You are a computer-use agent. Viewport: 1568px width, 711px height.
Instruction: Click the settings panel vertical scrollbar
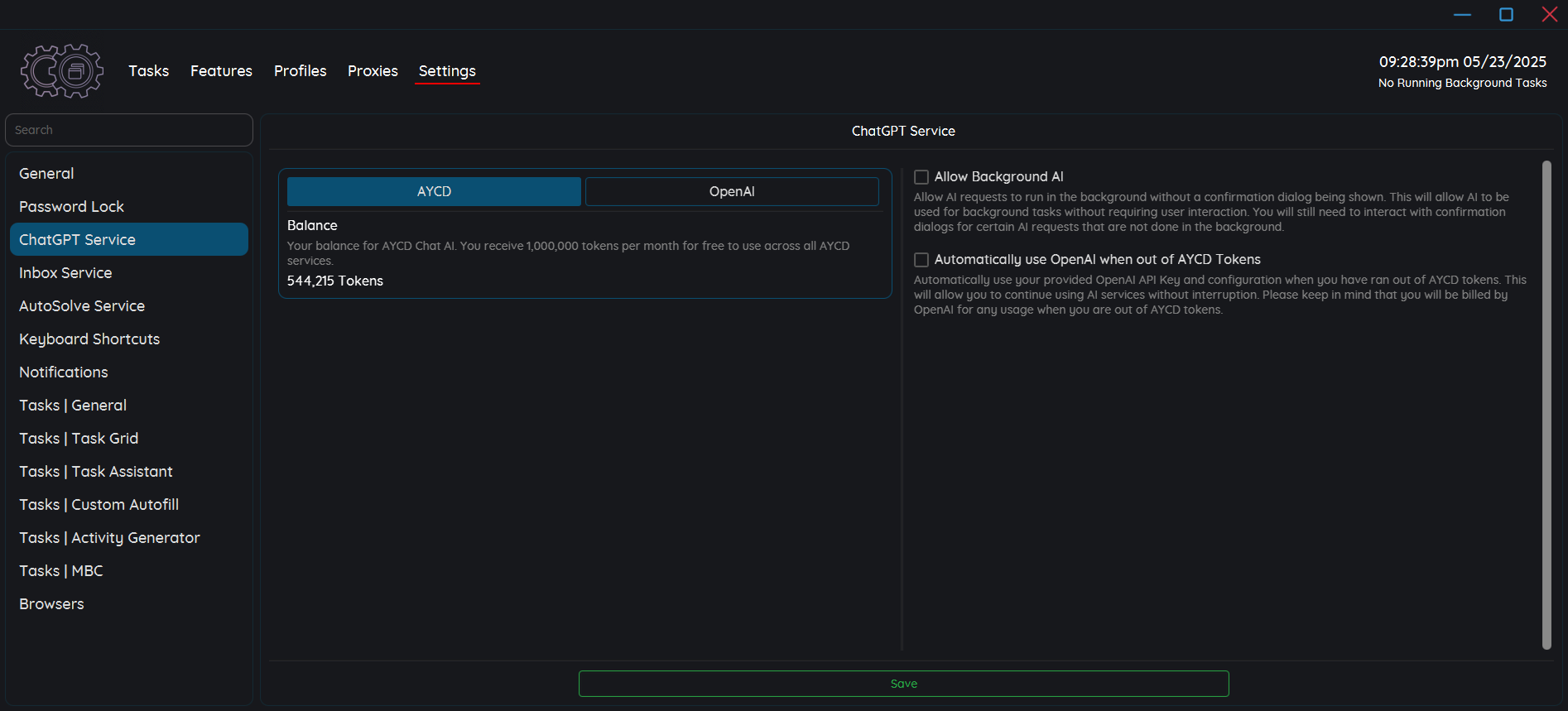[1546, 405]
